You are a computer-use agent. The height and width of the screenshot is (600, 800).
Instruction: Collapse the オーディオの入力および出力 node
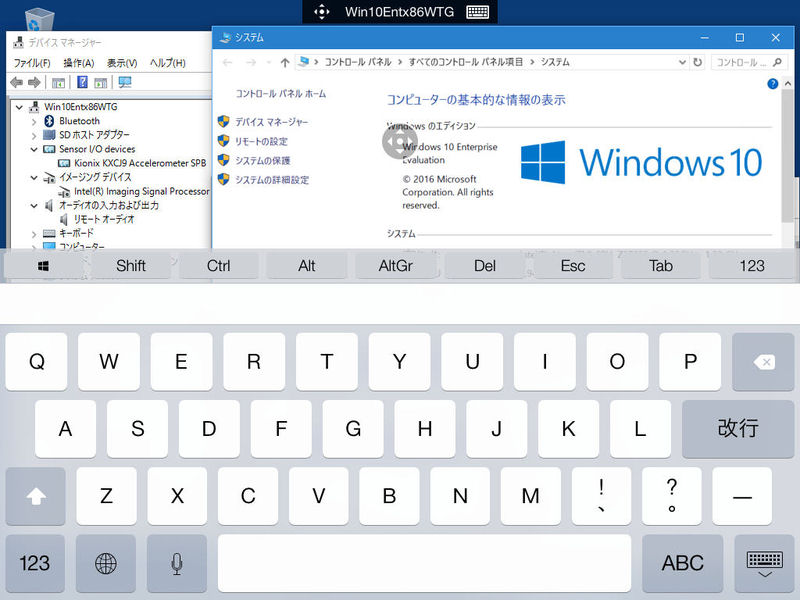(34, 206)
